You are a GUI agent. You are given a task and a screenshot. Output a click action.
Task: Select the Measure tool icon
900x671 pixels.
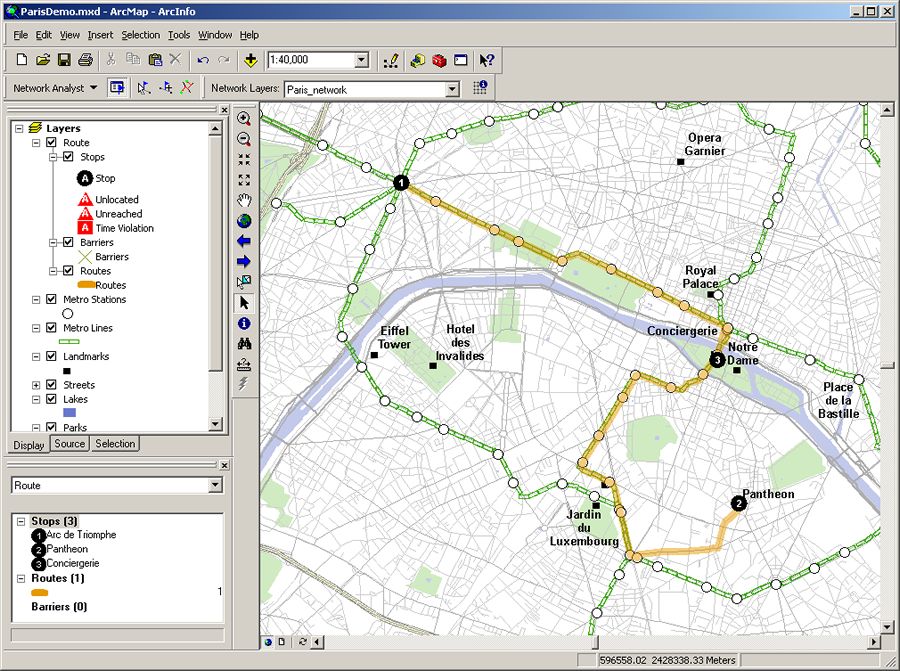244,364
